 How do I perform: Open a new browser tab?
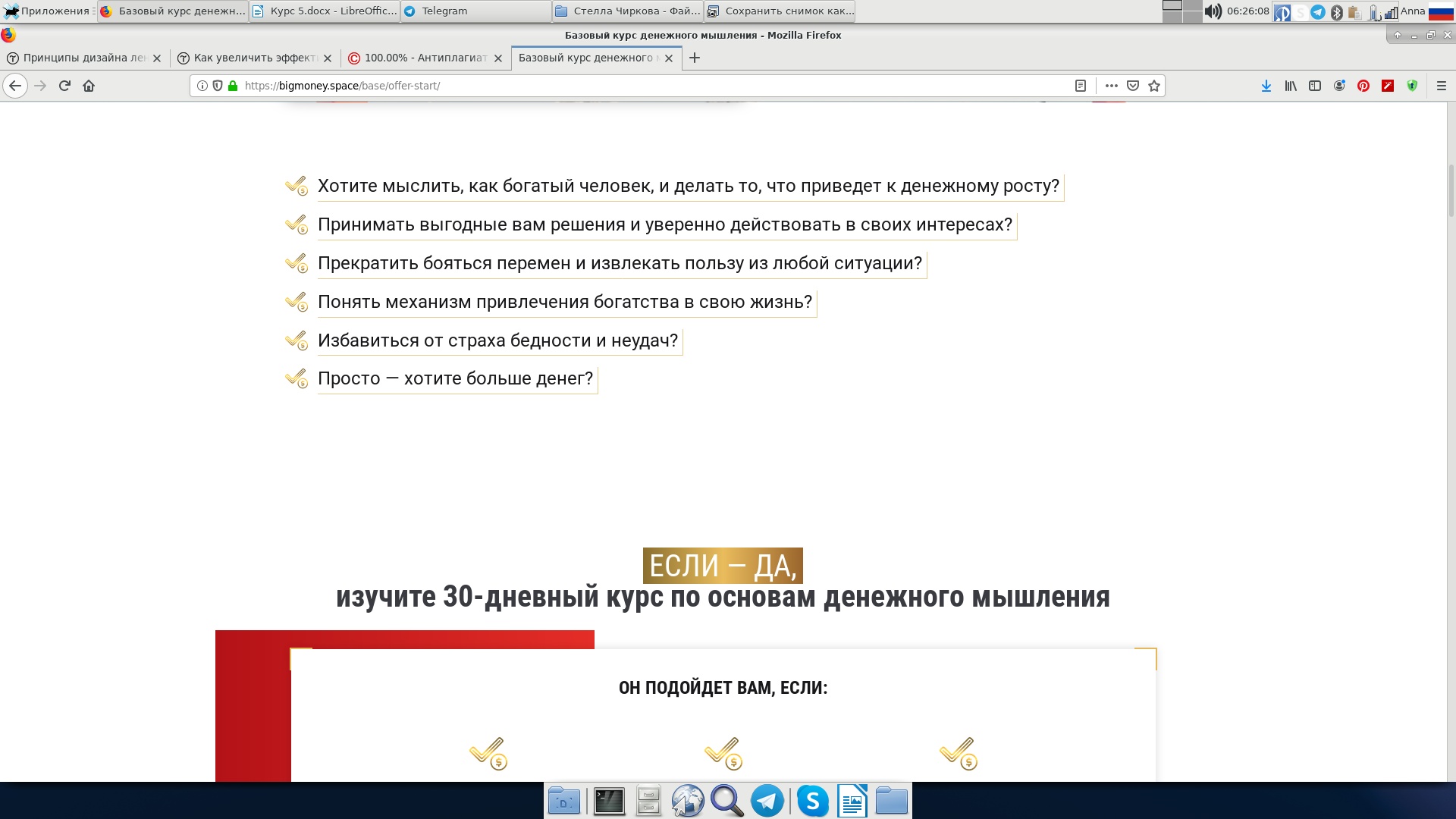(x=695, y=58)
